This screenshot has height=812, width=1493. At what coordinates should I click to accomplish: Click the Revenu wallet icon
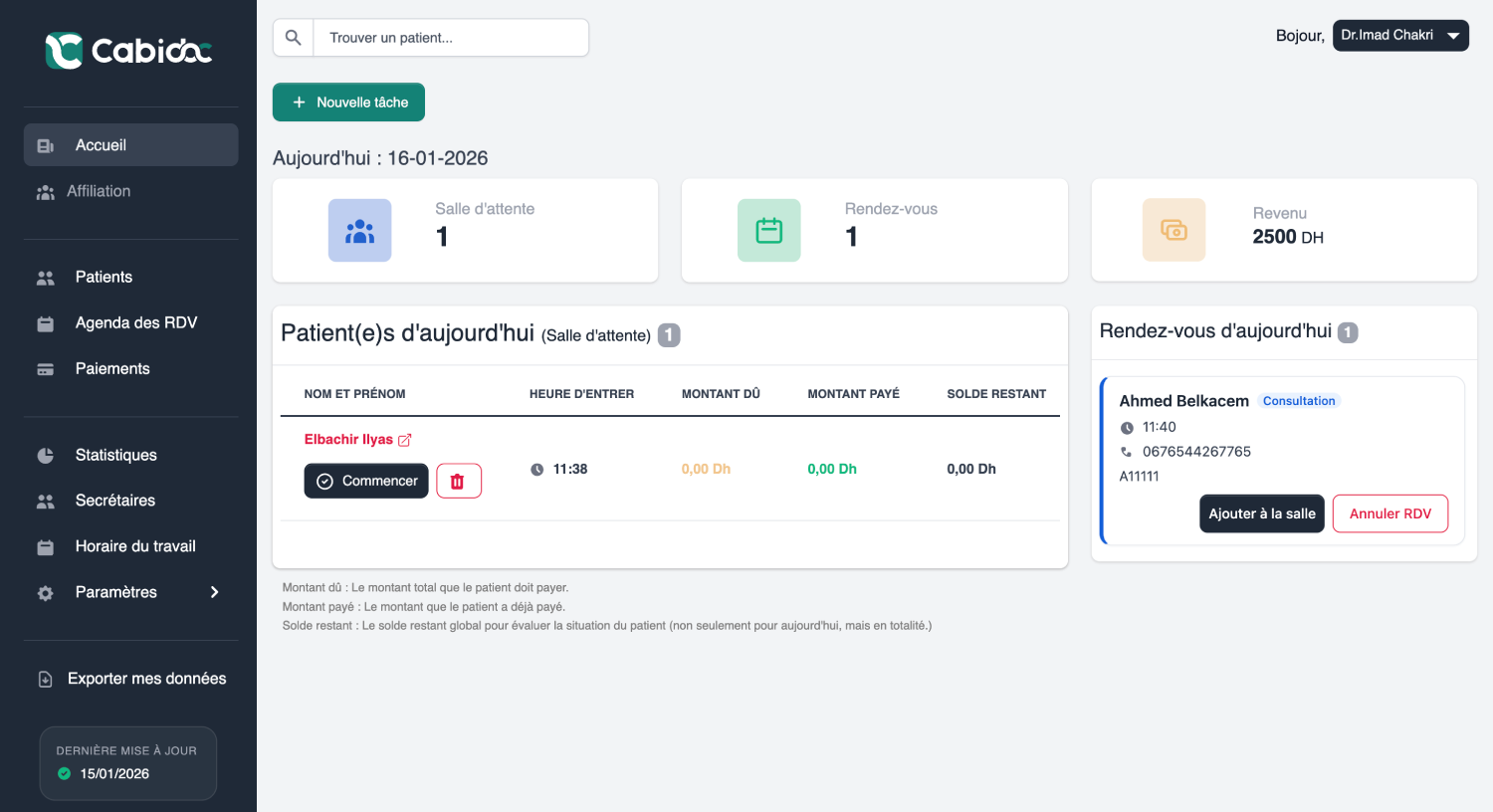(x=1174, y=229)
